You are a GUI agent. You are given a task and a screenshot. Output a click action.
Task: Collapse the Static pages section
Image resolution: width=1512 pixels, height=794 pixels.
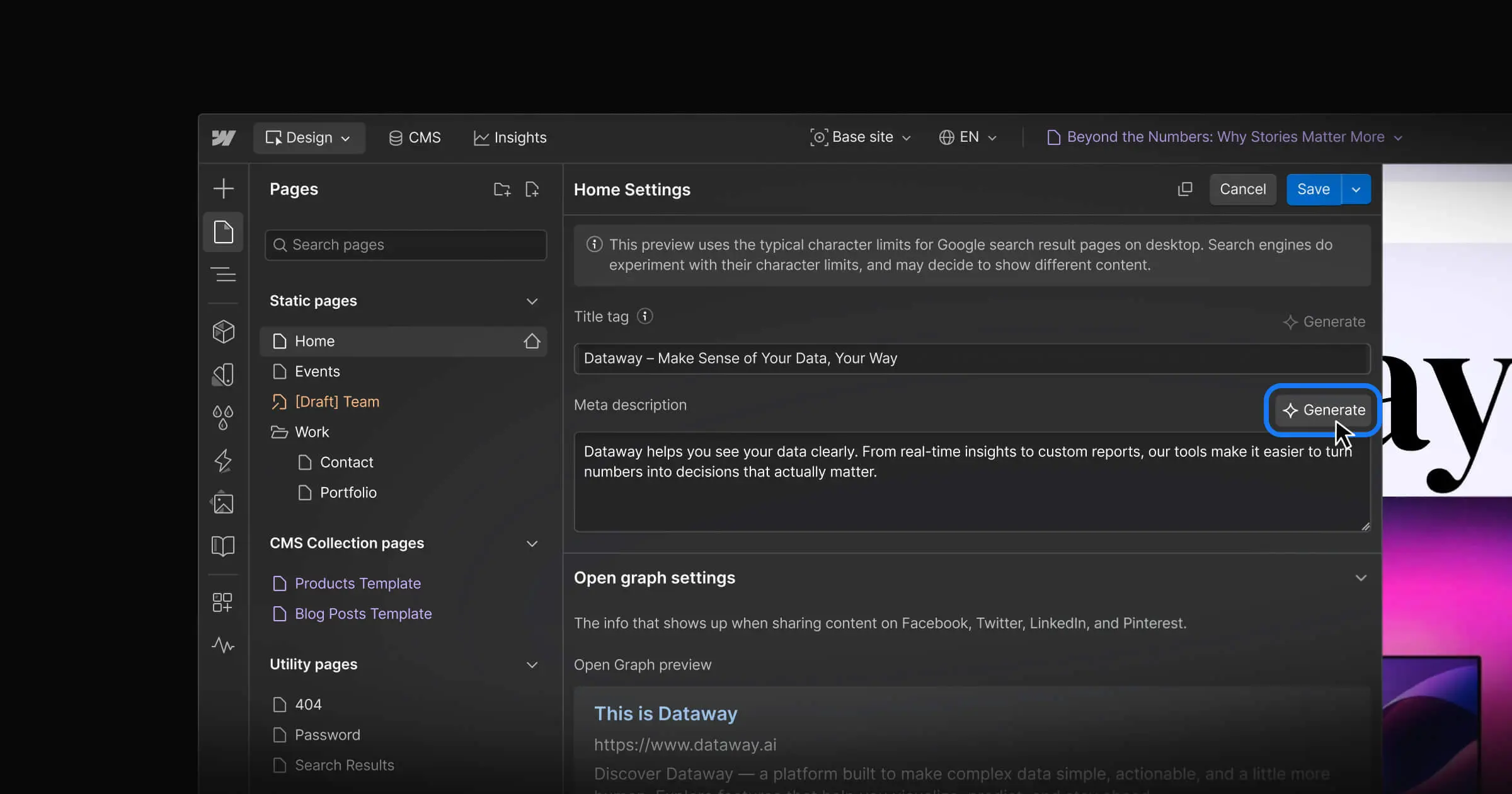coord(532,301)
